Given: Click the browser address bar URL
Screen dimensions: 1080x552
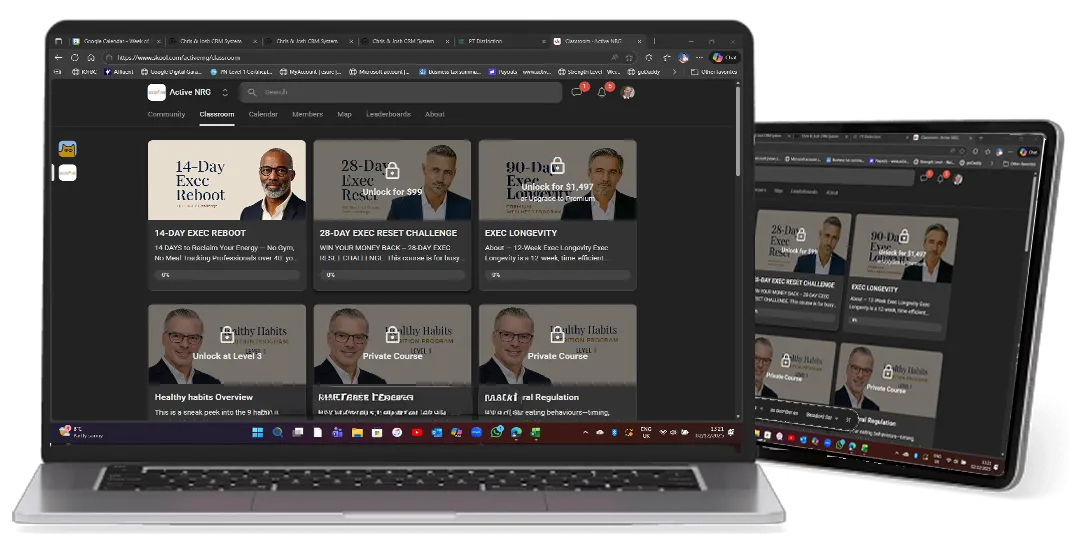Looking at the screenshot, I should 178,58.
